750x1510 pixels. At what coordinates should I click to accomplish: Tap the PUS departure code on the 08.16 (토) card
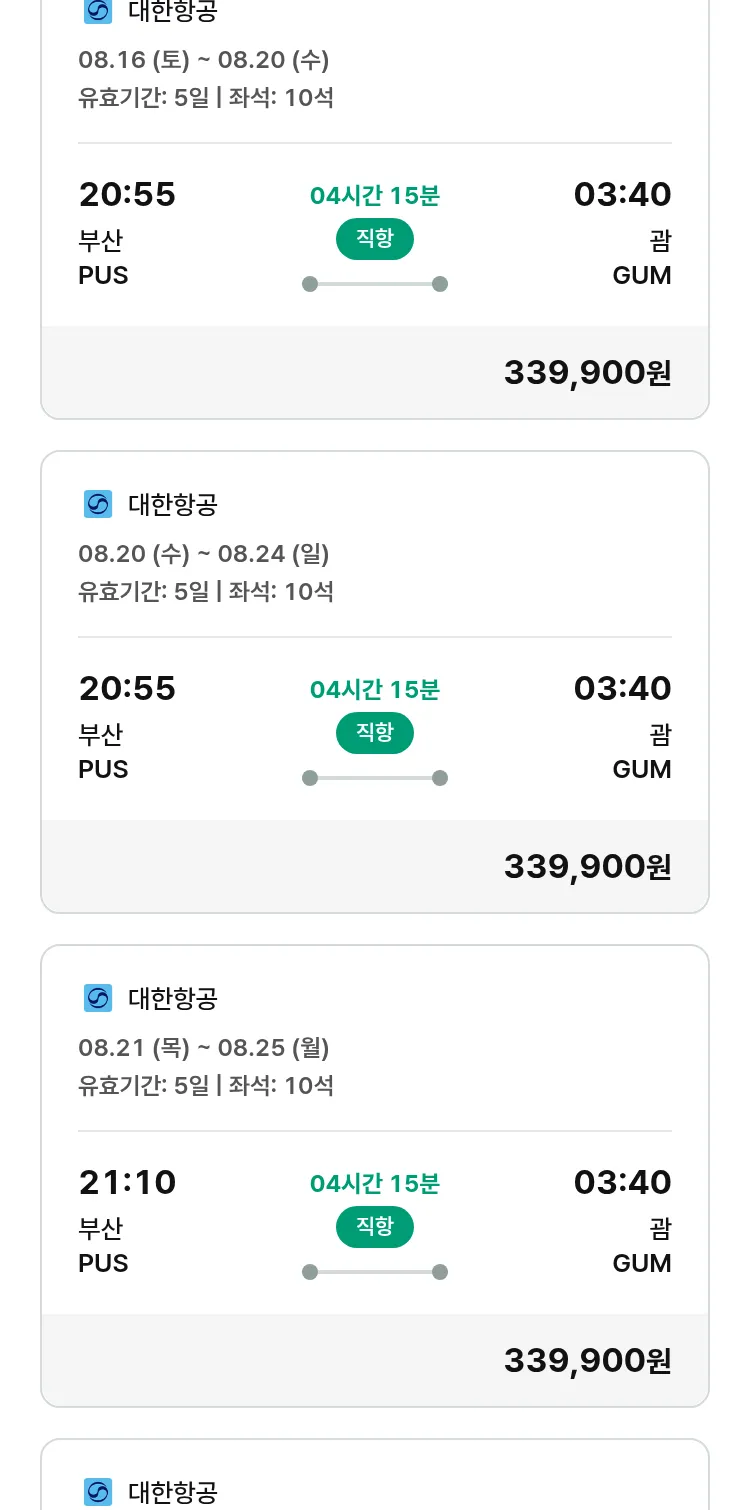click(x=103, y=275)
